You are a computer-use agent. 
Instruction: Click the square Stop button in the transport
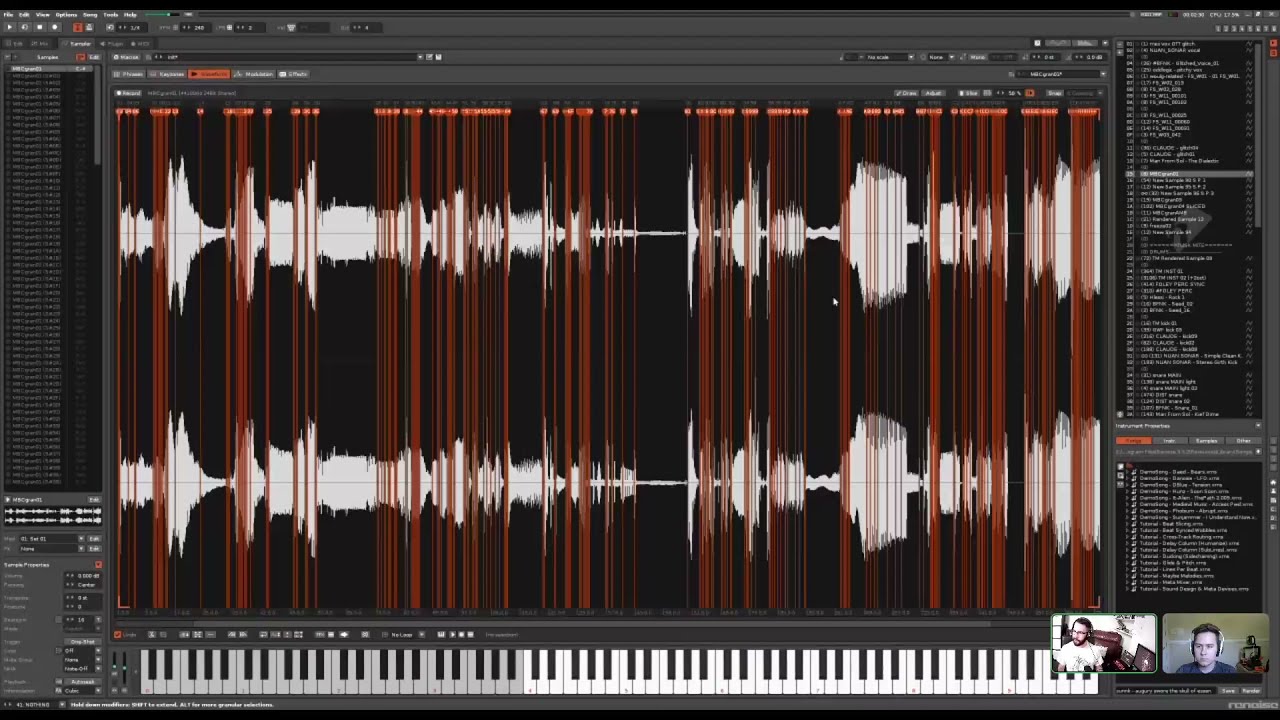point(40,27)
